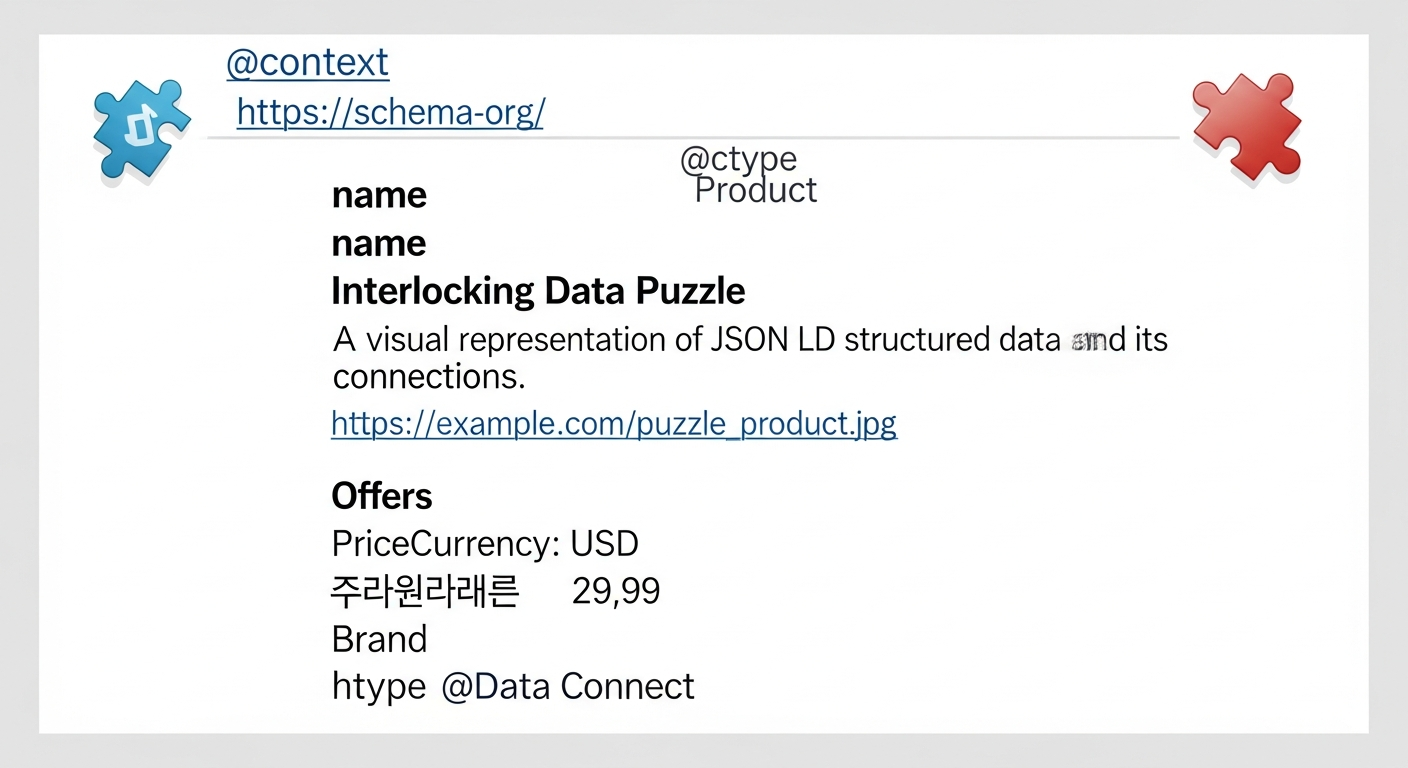Screen dimensions: 1408x768
Task: Open the puzzle_product.jpg example URL
Action: (613, 424)
